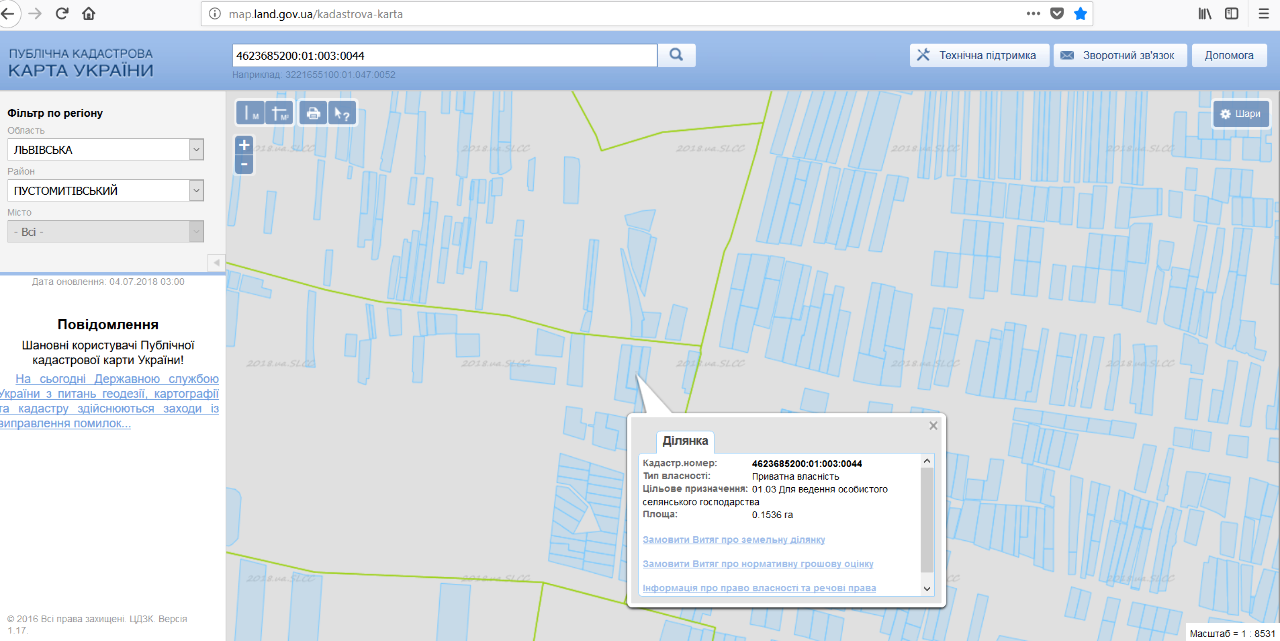Screen dimensions: 1280x641
Task: Select the distance measurement tool
Action: 250,113
